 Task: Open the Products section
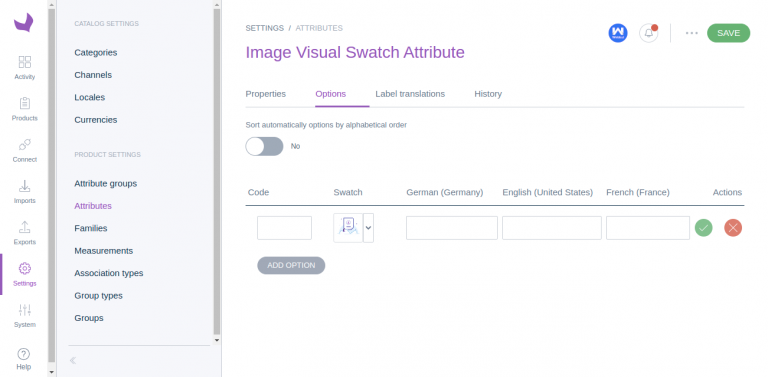pos(24,109)
